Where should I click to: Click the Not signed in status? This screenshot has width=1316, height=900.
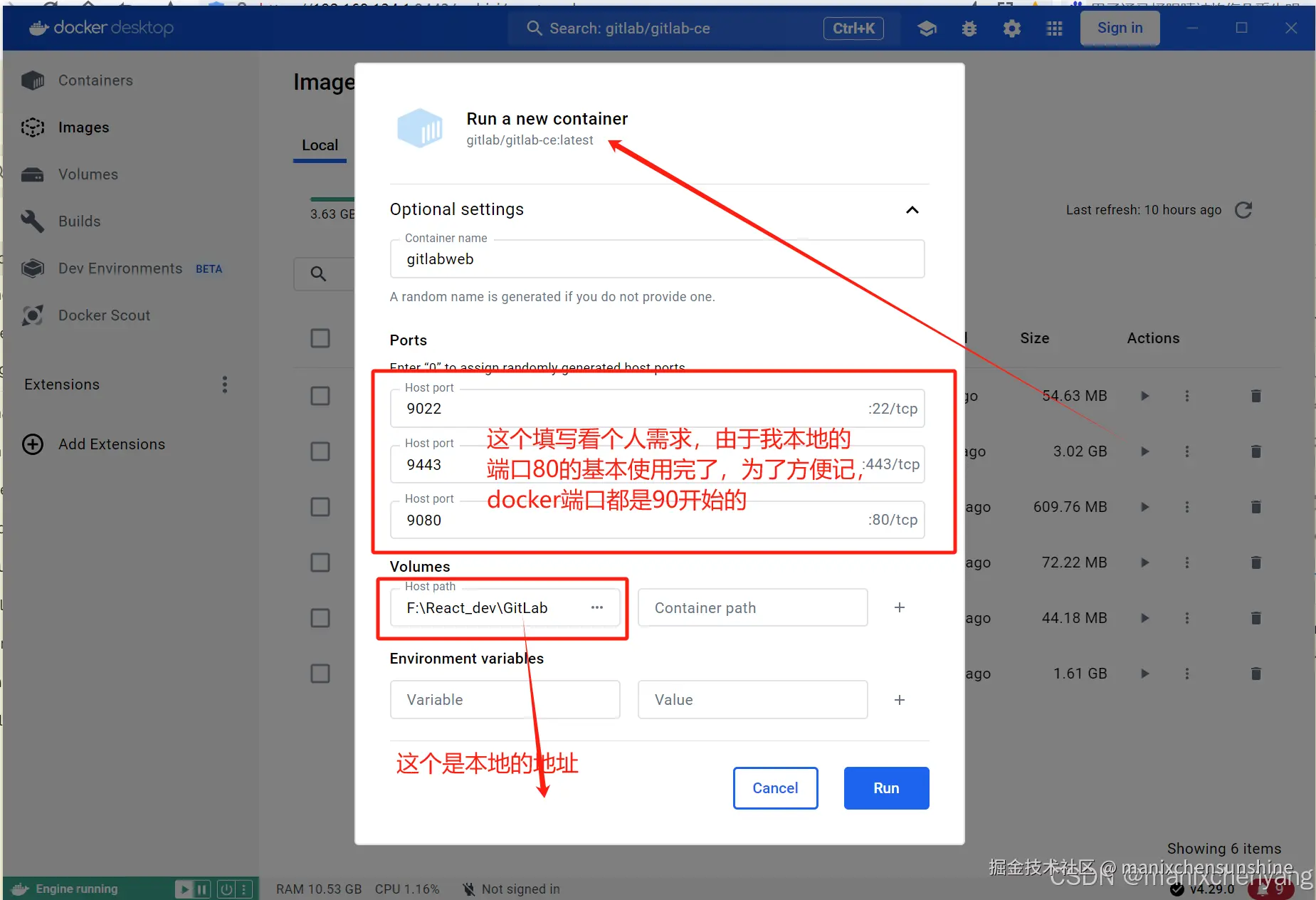(511, 889)
